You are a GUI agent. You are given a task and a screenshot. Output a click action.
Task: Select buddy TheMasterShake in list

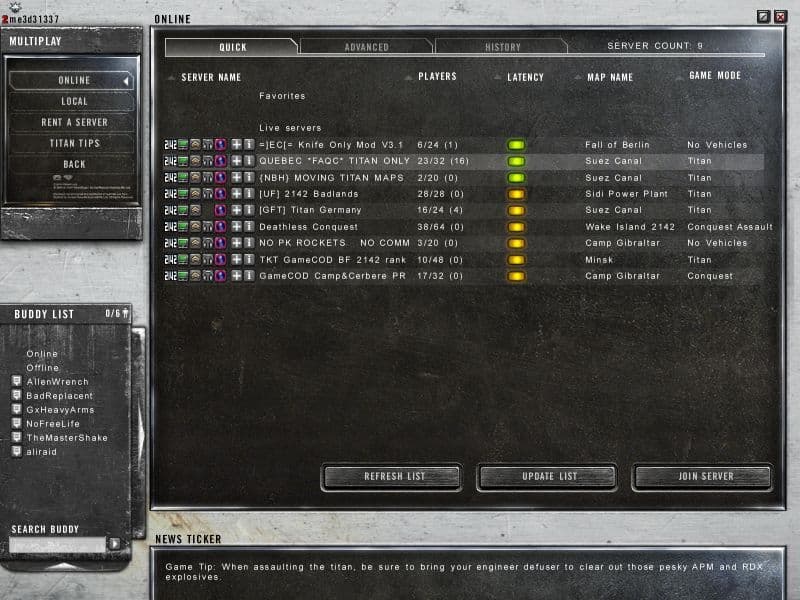coord(67,438)
